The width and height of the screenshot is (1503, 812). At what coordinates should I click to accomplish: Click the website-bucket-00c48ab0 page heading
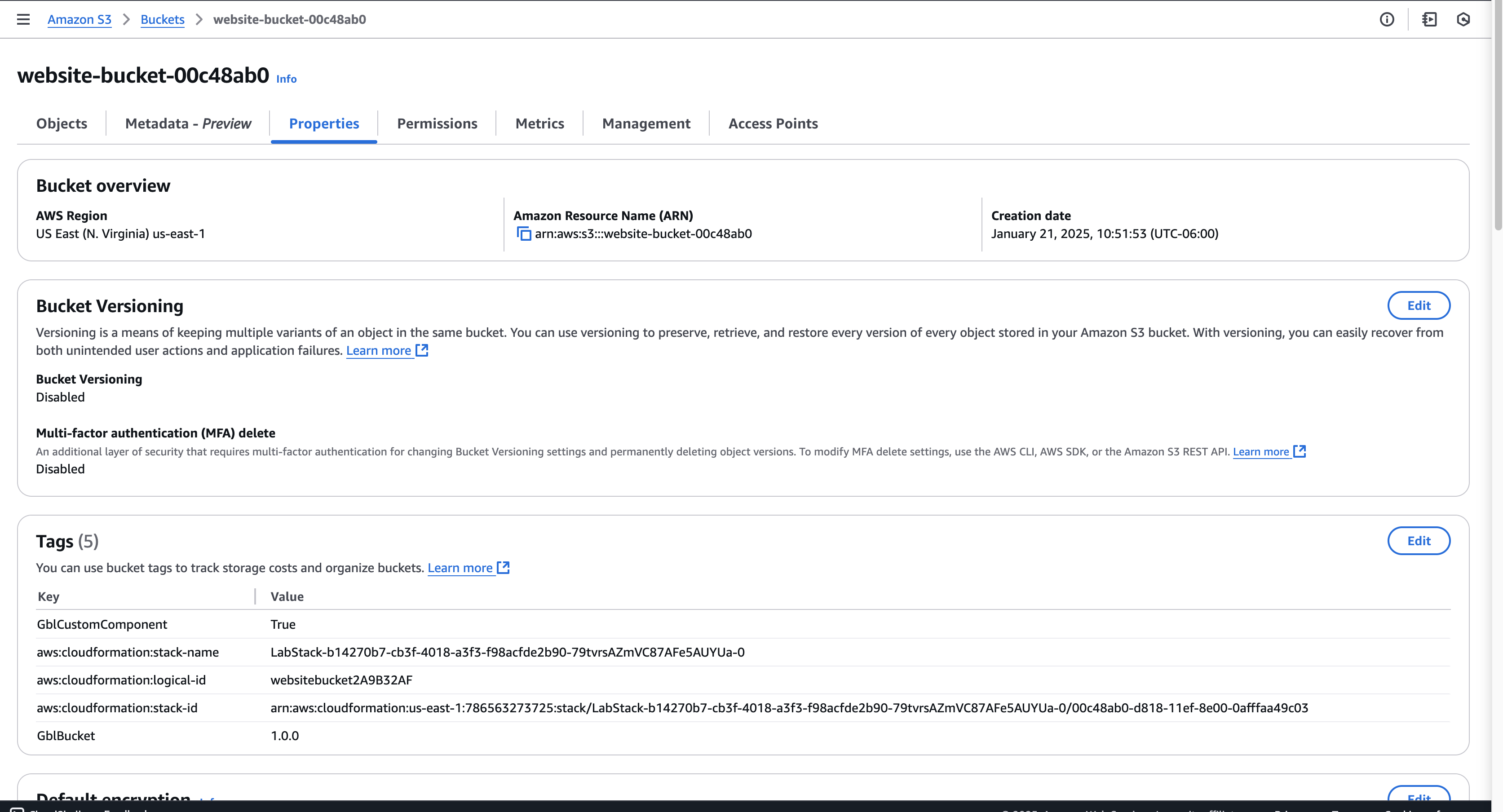pos(144,75)
